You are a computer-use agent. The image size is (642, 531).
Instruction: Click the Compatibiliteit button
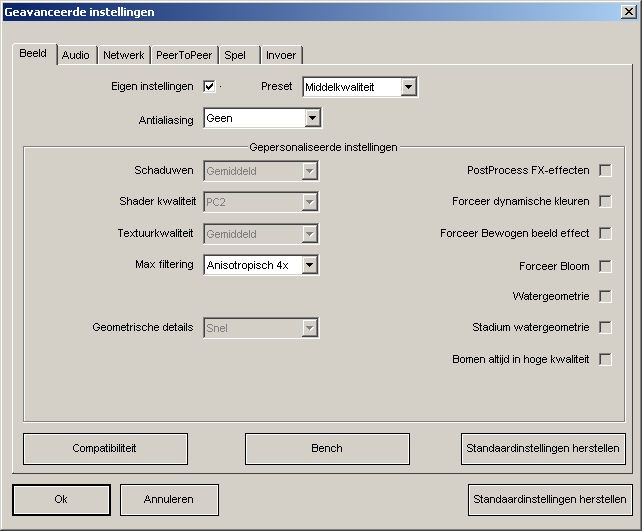pyautogui.click(x=105, y=449)
